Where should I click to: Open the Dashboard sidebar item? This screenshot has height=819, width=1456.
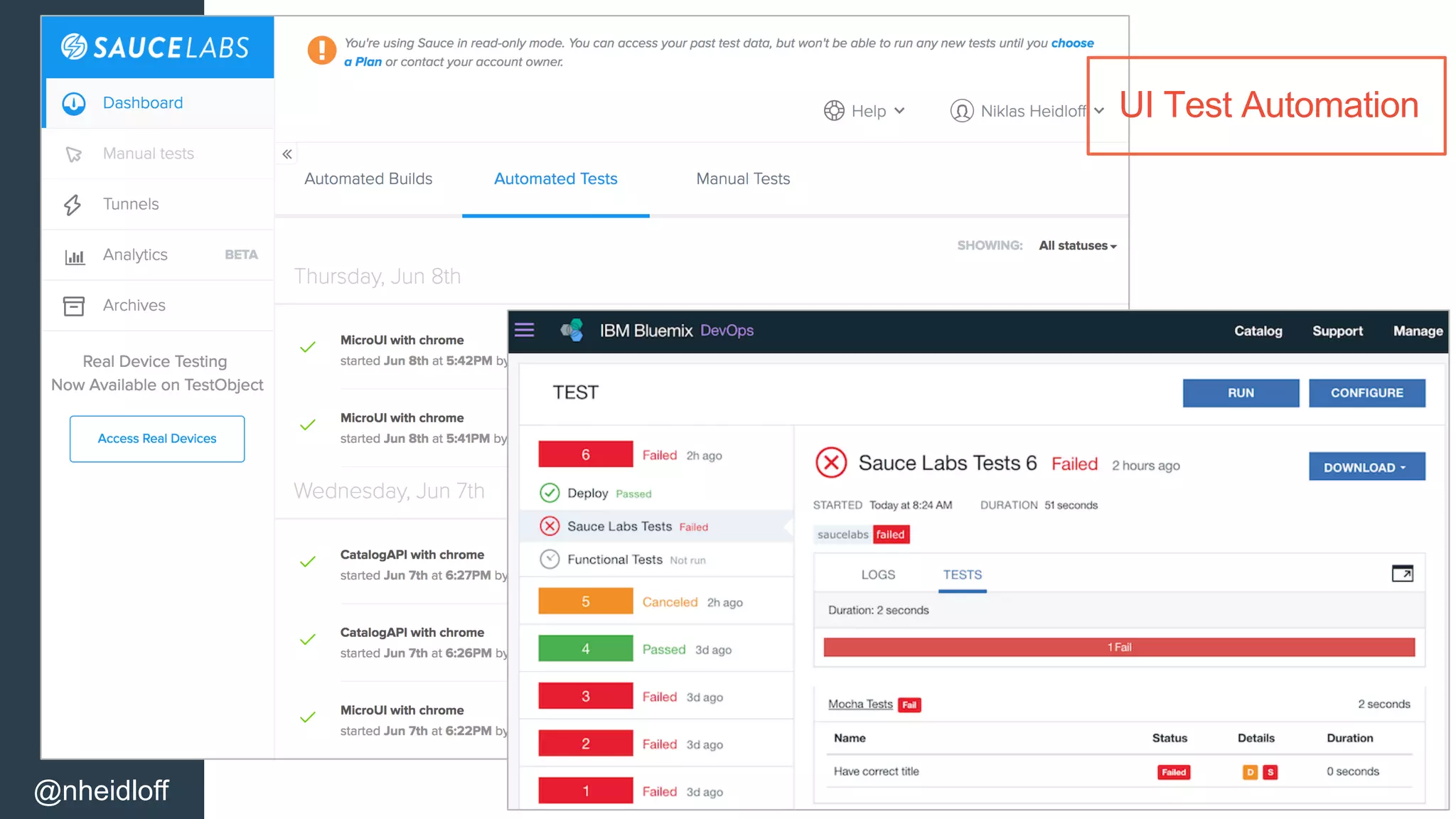pos(159,103)
